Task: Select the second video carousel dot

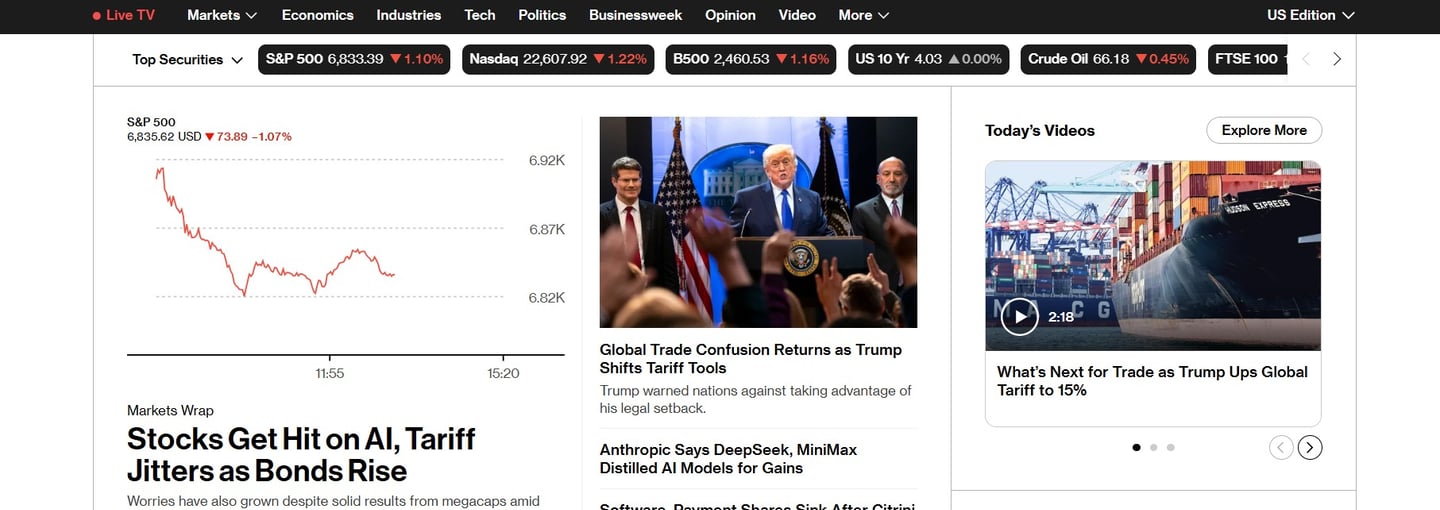Action: tap(1153, 448)
